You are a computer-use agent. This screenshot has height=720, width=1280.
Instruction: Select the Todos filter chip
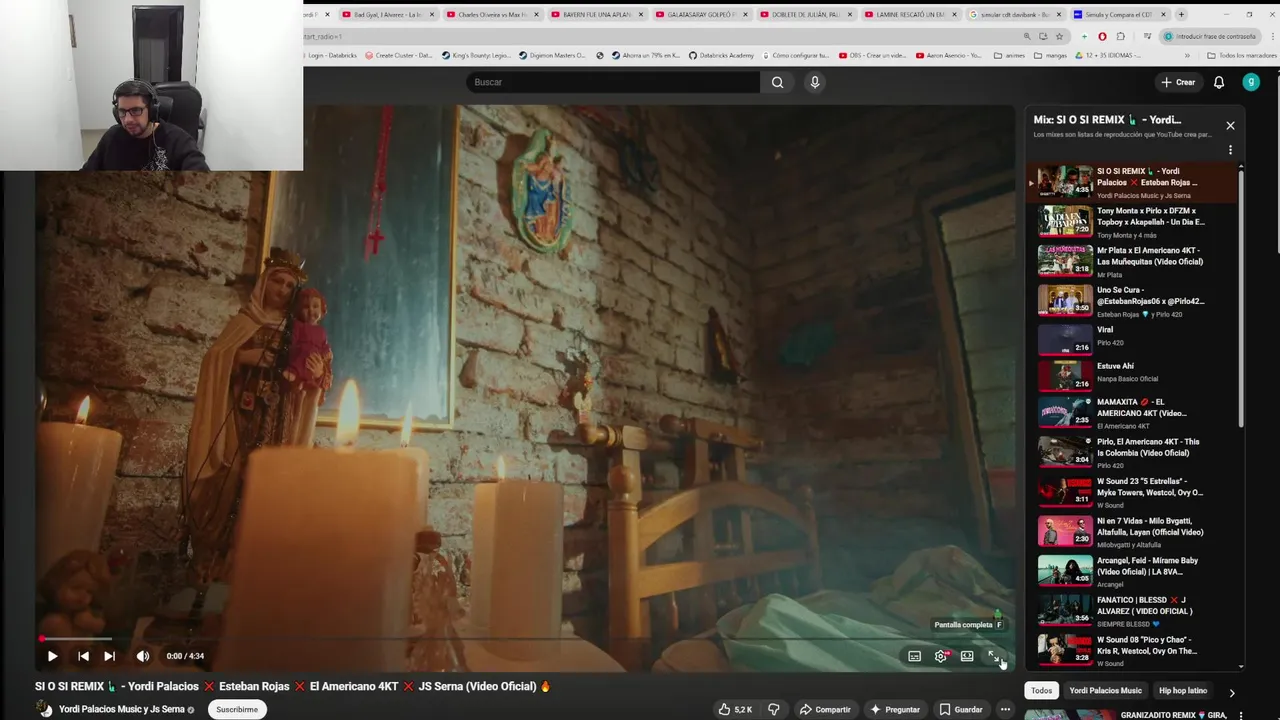[1041, 690]
